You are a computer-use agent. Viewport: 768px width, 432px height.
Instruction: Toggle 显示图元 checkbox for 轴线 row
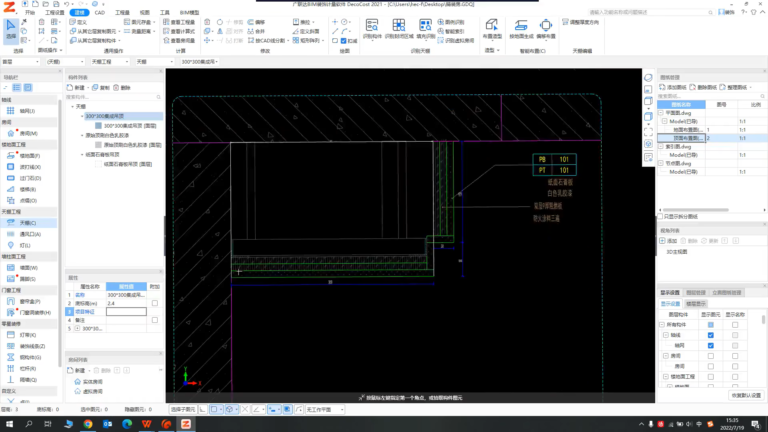[711, 336]
